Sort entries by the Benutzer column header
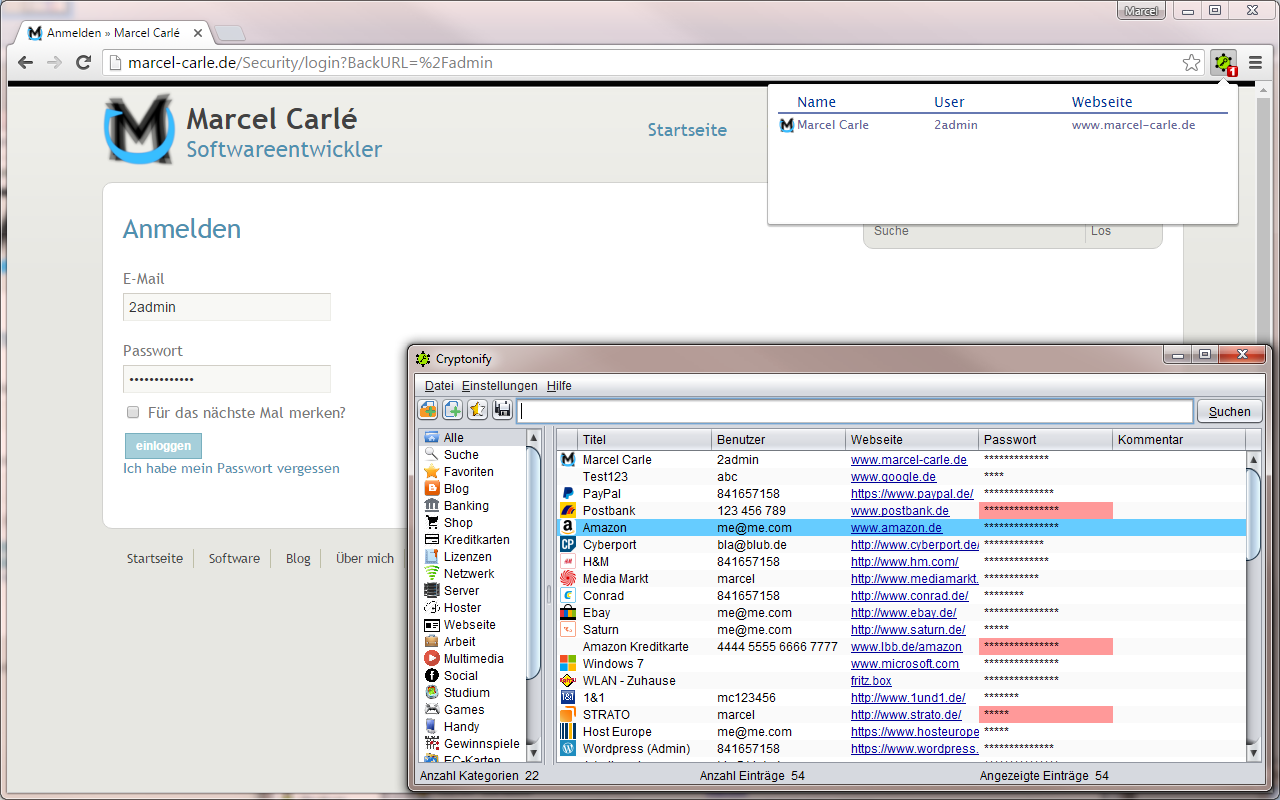This screenshot has width=1280, height=800. (x=778, y=440)
